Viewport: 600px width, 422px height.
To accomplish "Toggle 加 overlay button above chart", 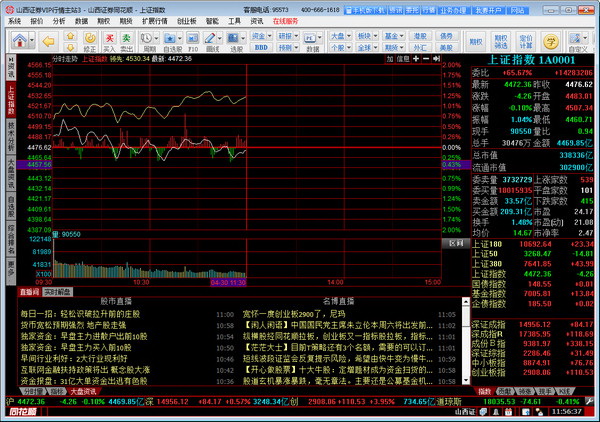I will (x=390, y=59).
